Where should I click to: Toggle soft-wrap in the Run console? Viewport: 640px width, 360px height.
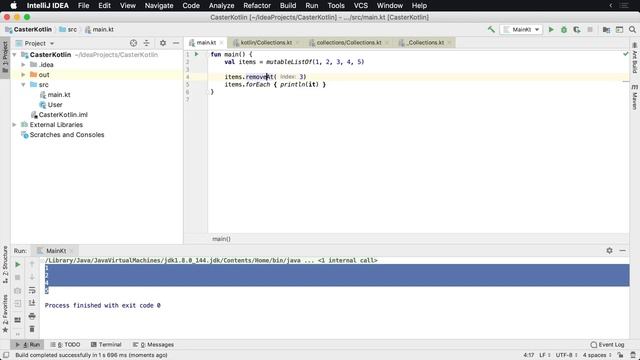point(32,290)
